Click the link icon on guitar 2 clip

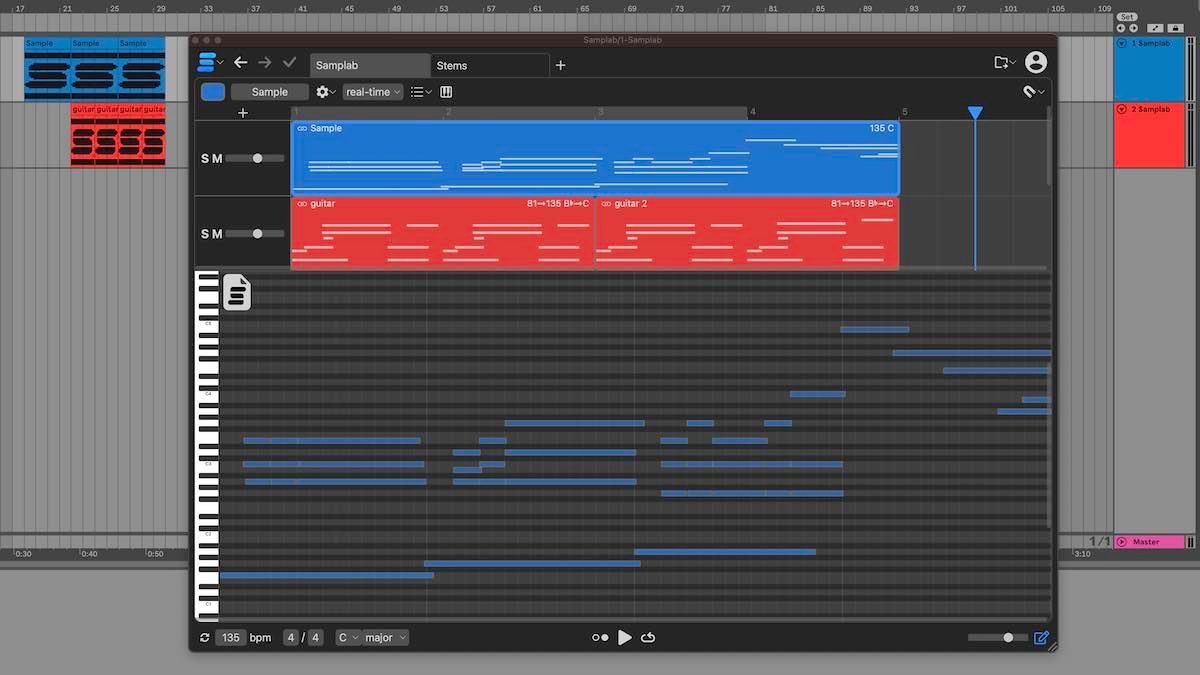(606, 204)
